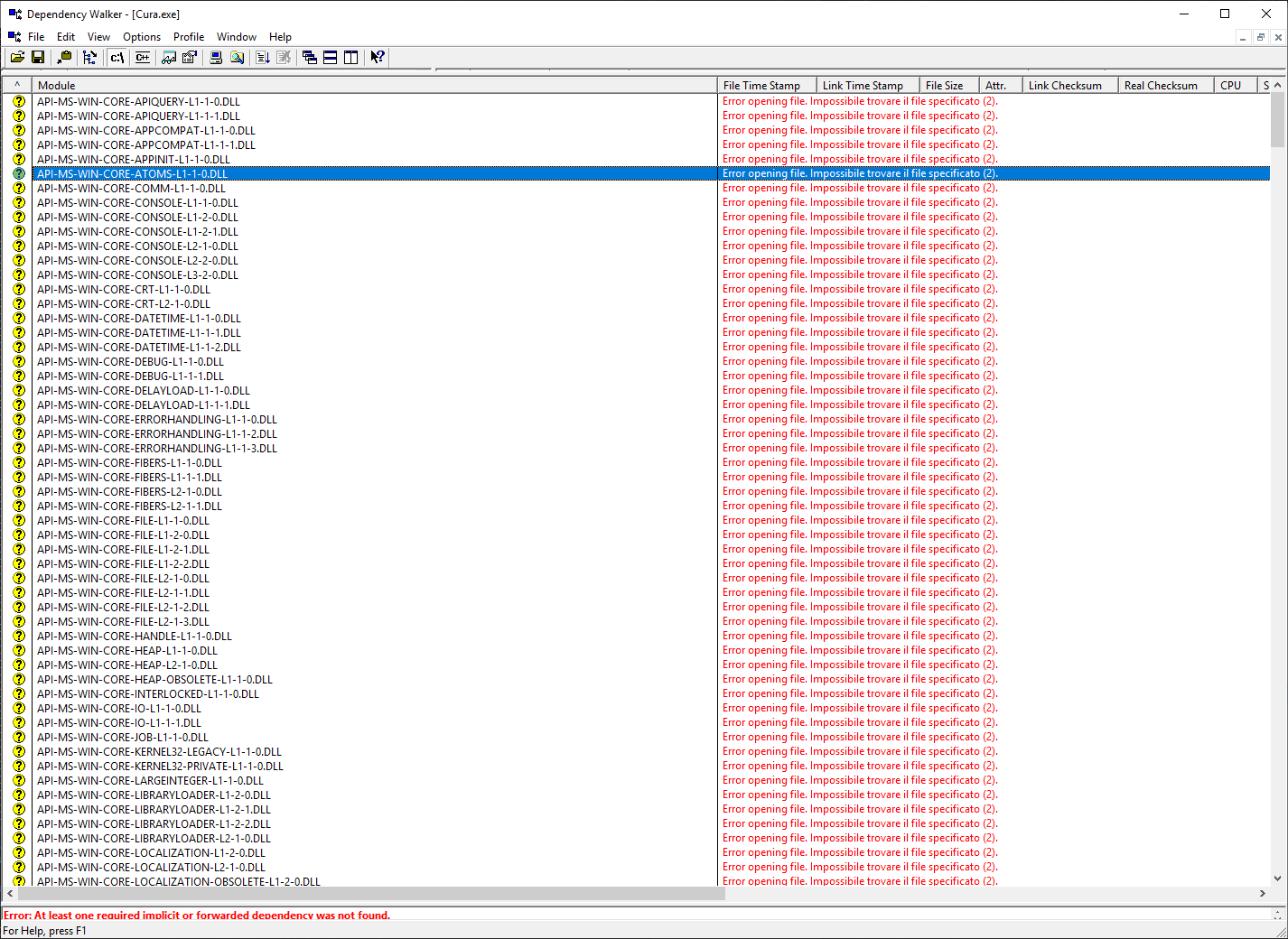Tile windows horizontally
Image resolution: width=1288 pixels, height=939 pixels.
[330, 57]
